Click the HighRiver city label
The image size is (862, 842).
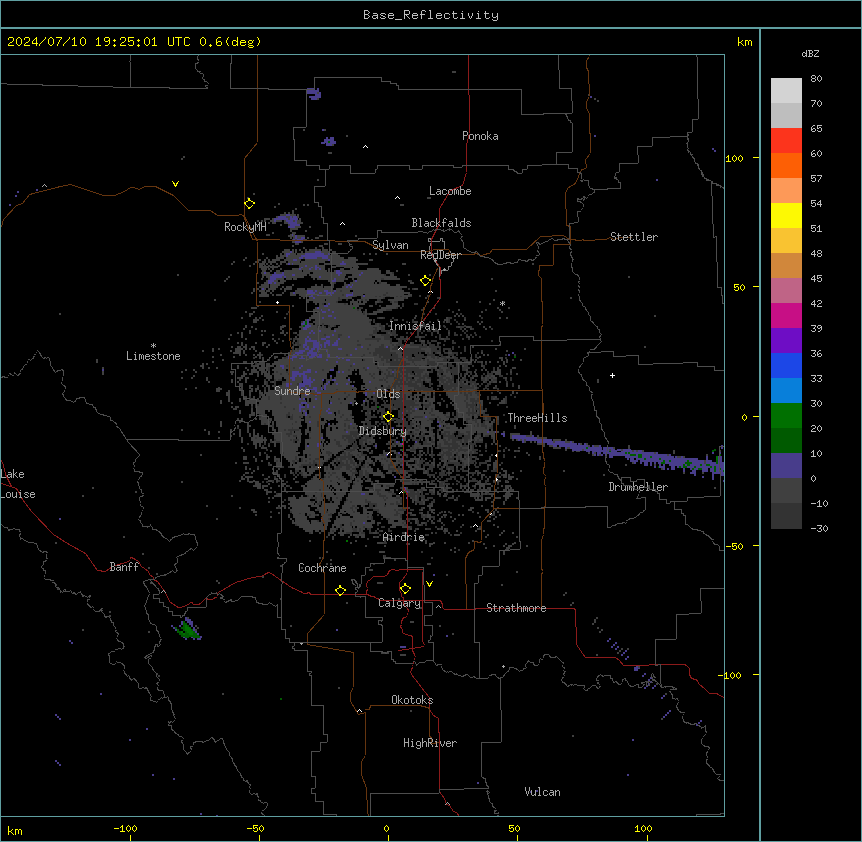(430, 743)
